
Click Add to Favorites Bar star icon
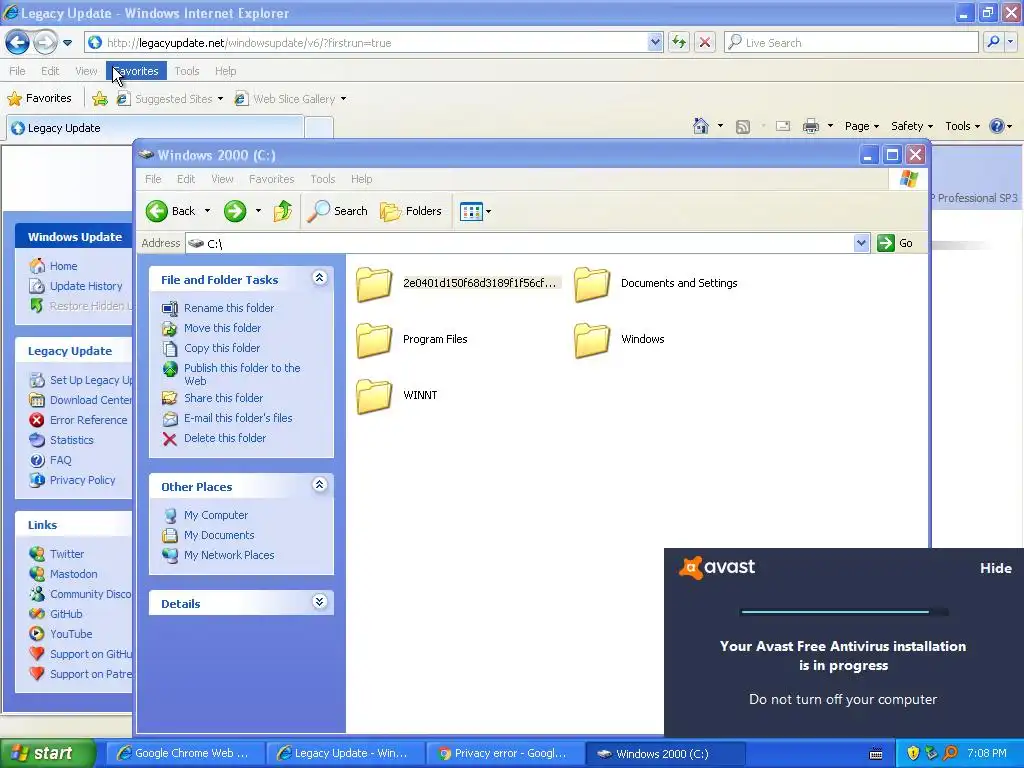click(x=100, y=99)
